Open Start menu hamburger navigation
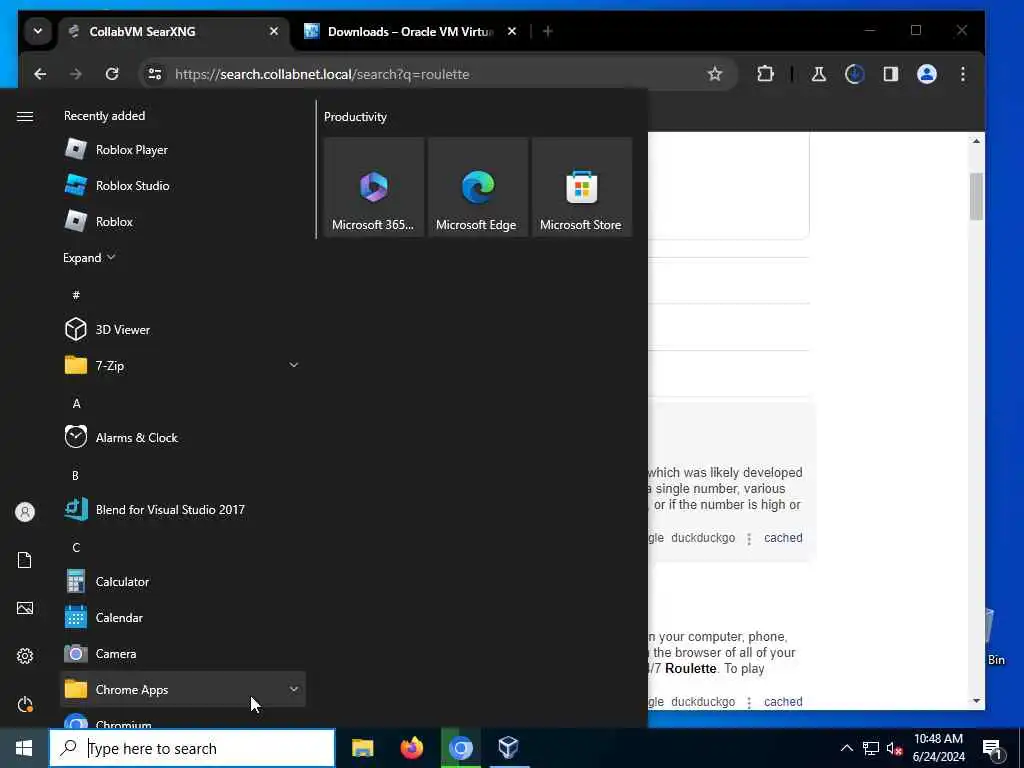This screenshot has height=768, width=1024. click(25, 116)
